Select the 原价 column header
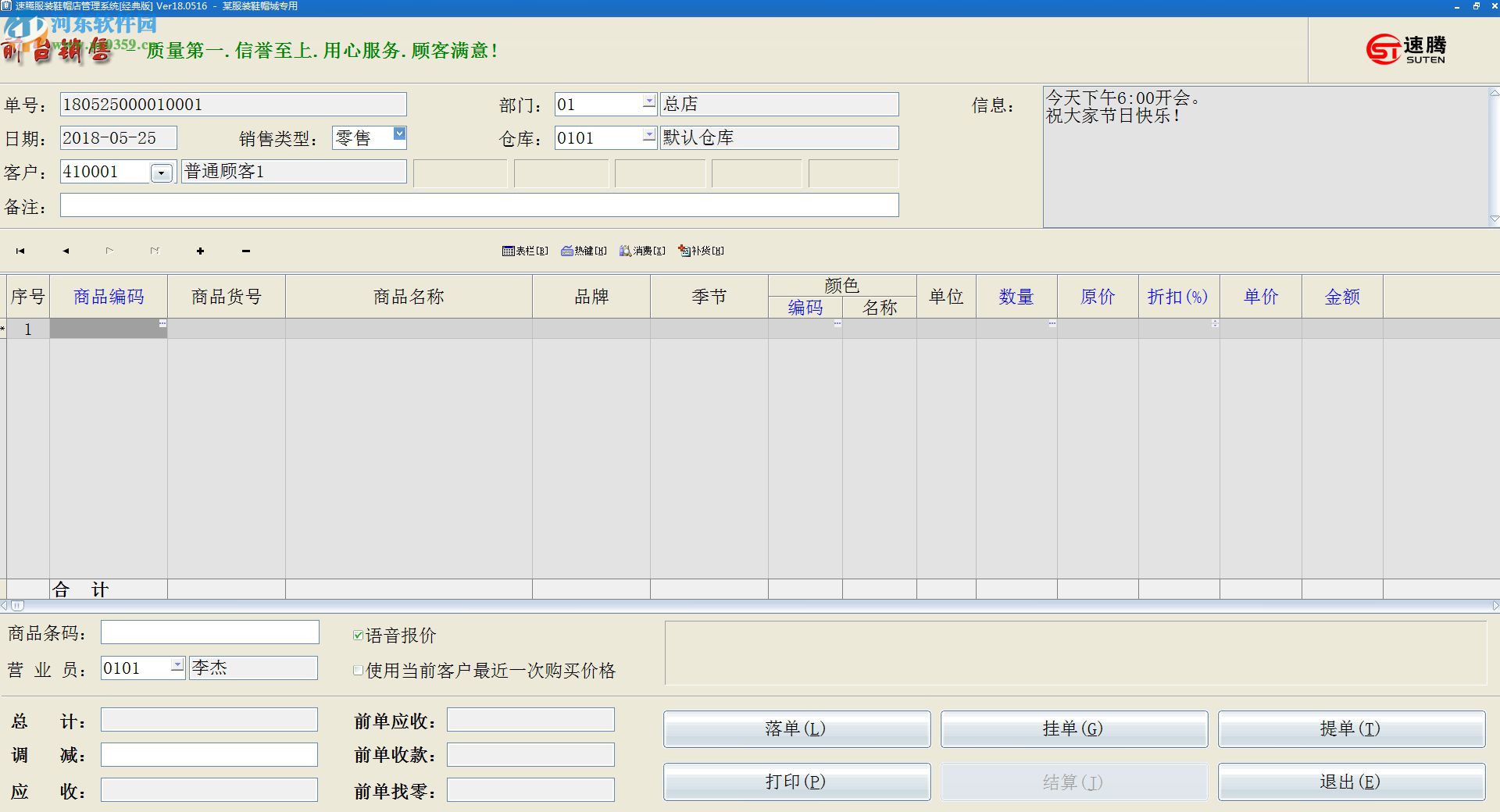This screenshot has width=1500, height=812. point(1098,297)
